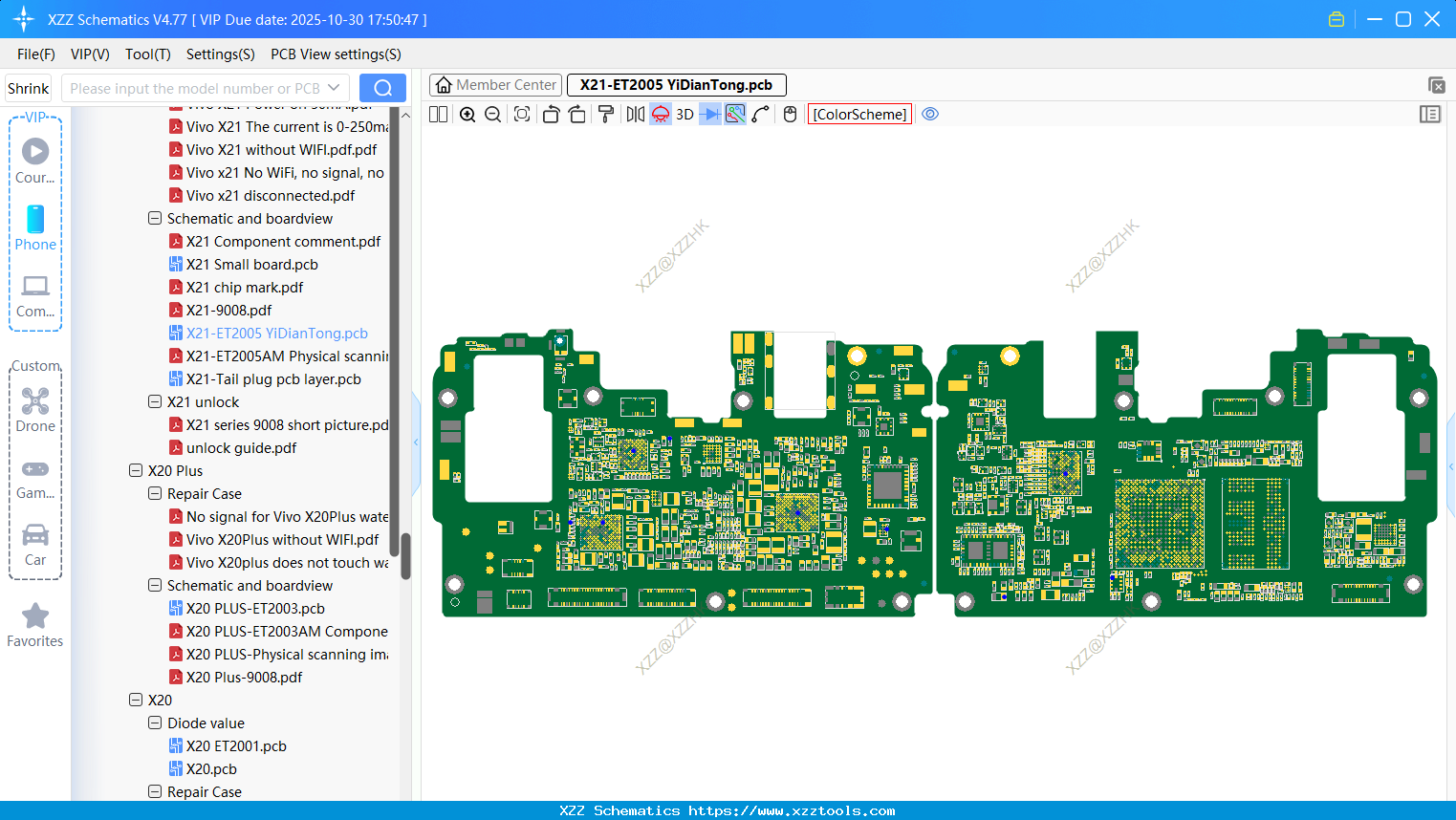The height and width of the screenshot is (820, 1456).
Task: Mirror the PCB with flip icon
Action: tap(635, 115)
